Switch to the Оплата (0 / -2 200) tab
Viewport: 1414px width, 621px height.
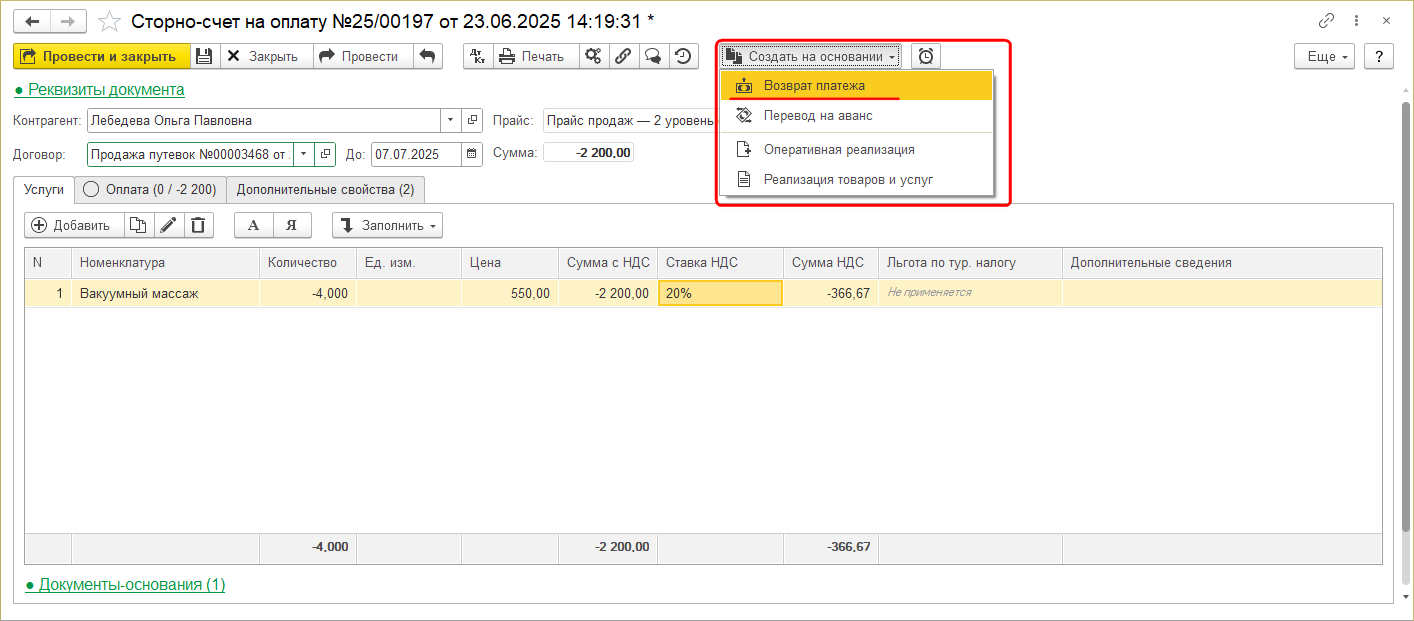coord(151,189)
